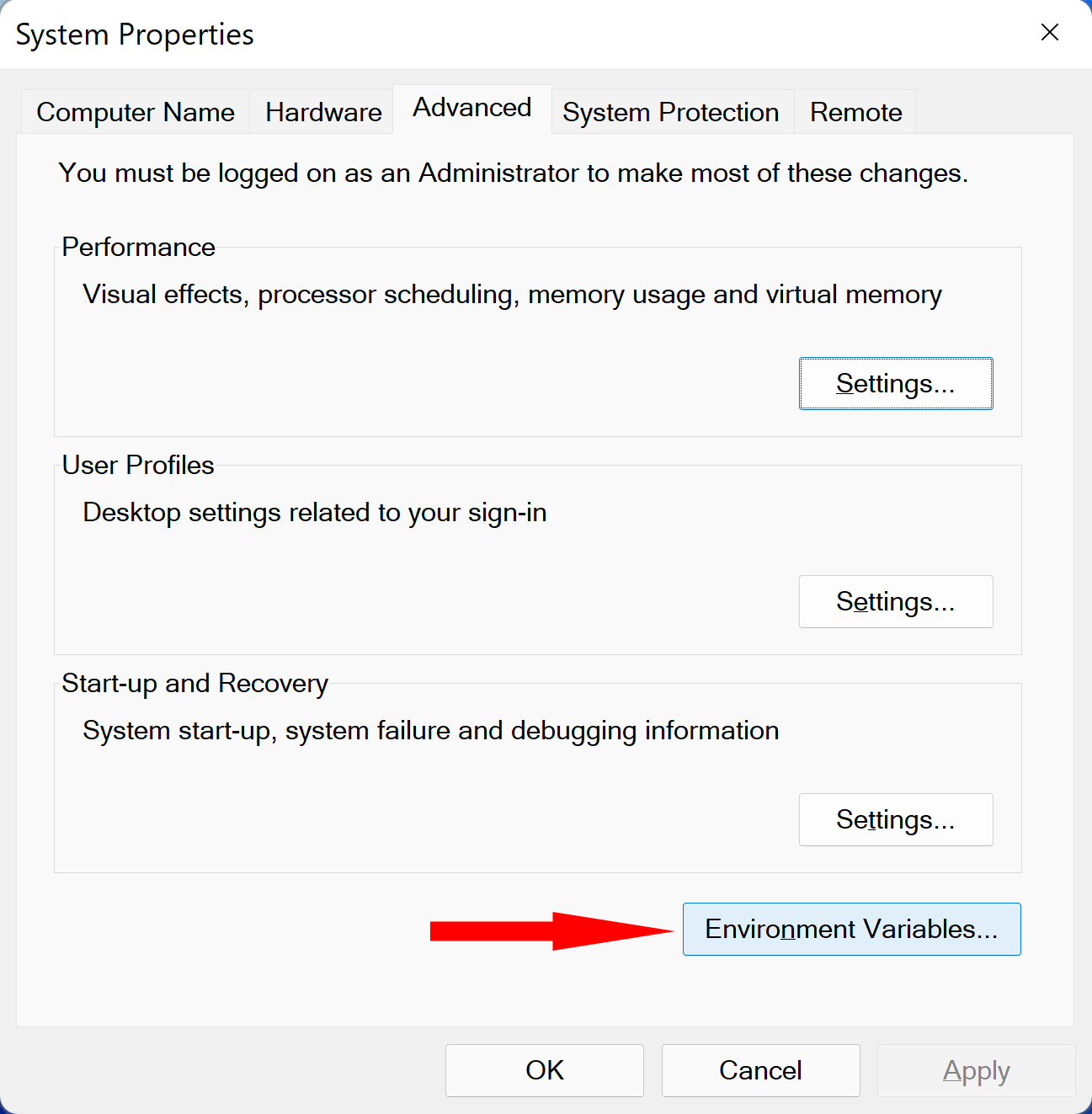Open User Profiles Settings
This screenshot has height=1114, width=1092.
pos(895,602)
